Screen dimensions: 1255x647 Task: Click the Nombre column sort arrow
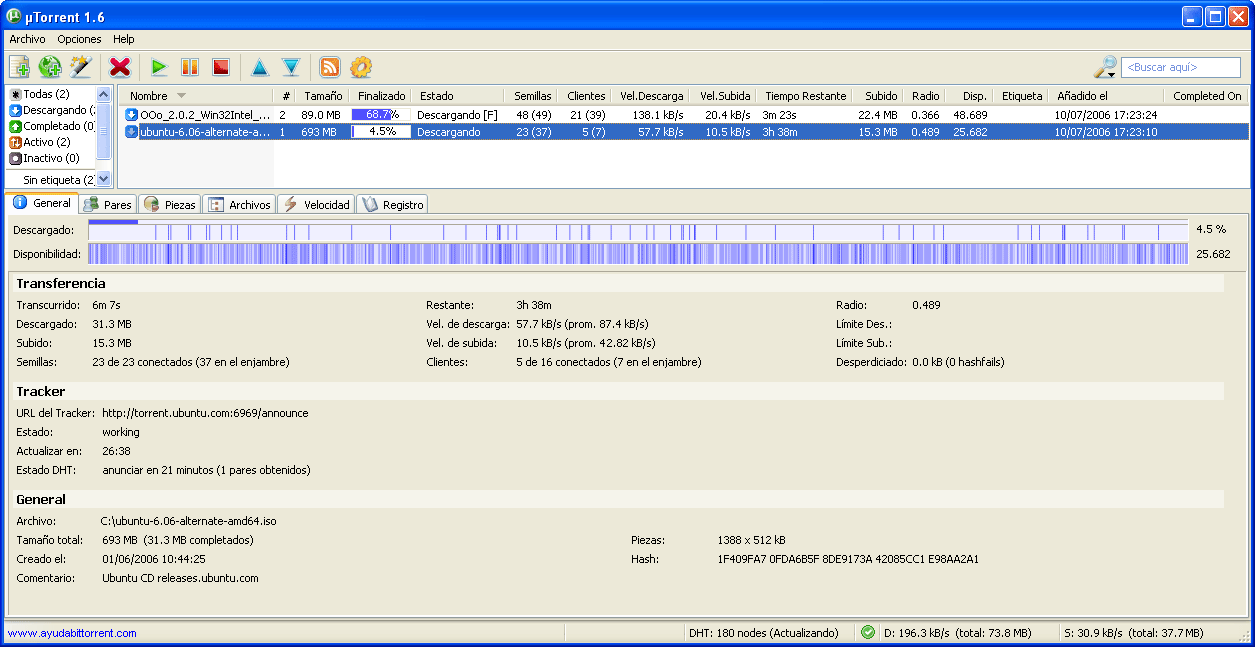[181, 96]
